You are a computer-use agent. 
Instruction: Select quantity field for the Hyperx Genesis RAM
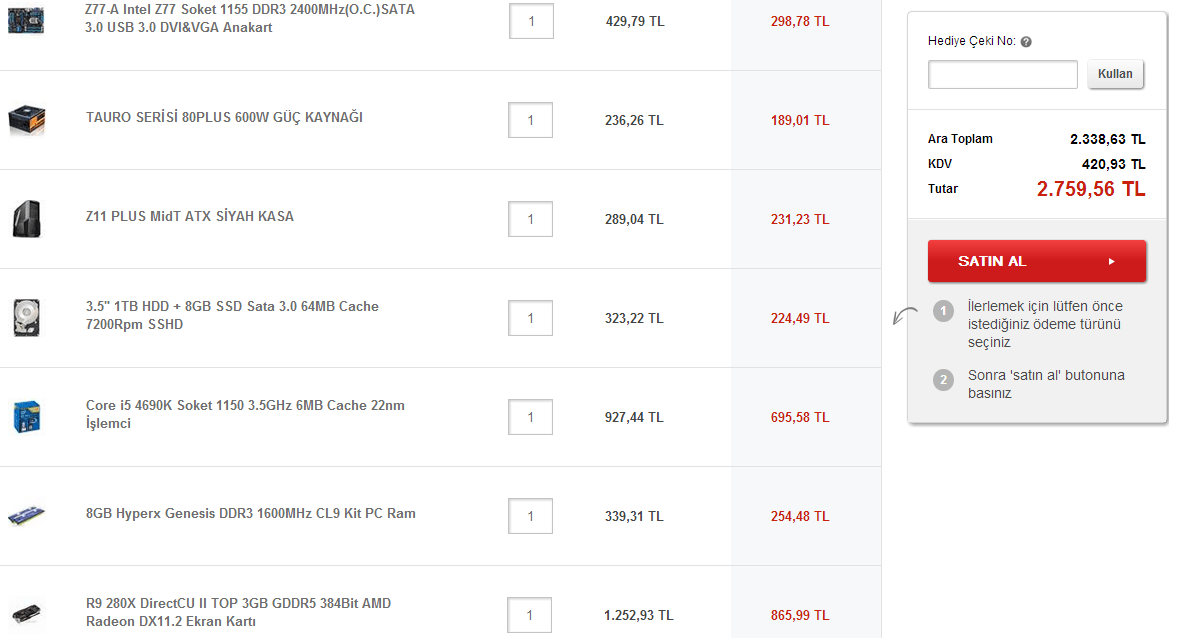click(531, 516)
